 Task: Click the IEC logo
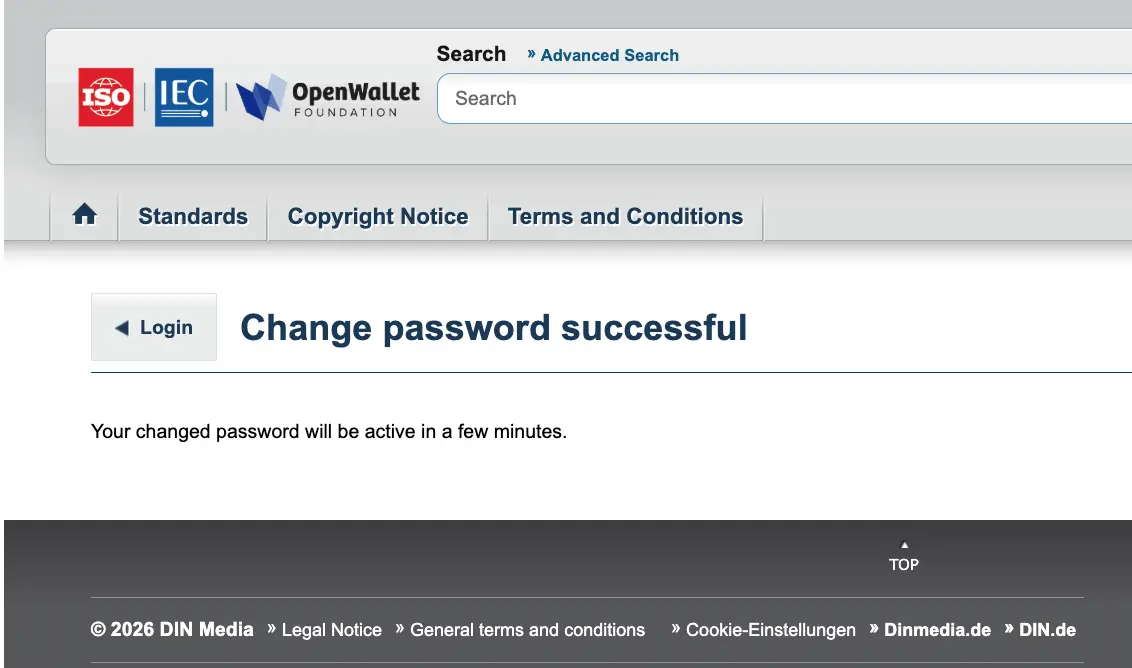click(184, 97)
